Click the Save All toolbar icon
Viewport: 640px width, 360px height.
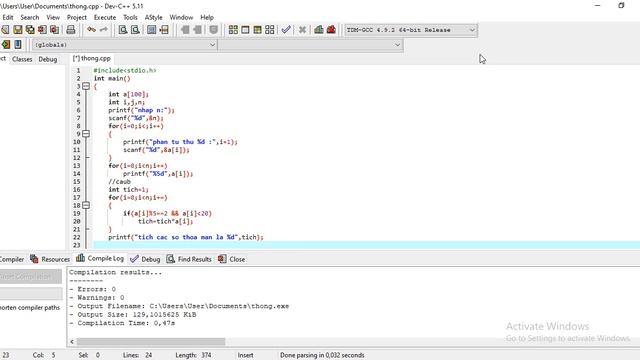[30, 30]
